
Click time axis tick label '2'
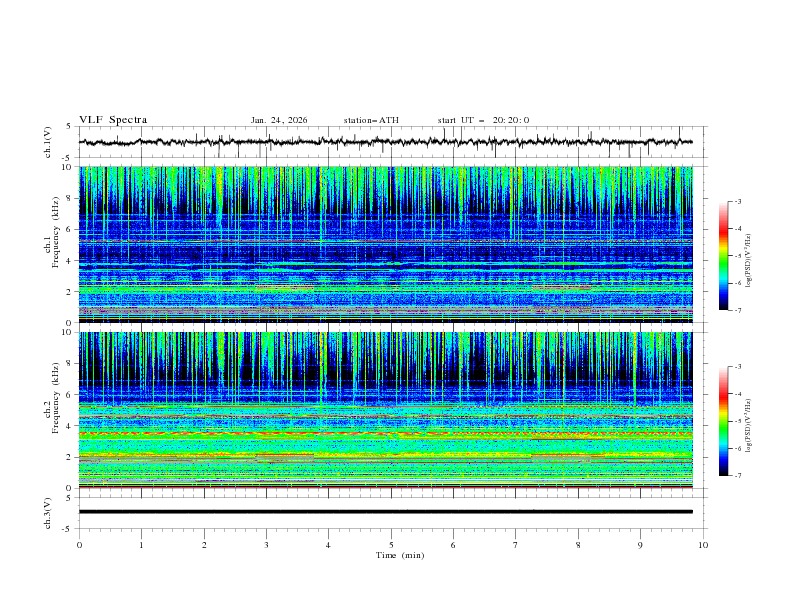[x=204, y=545]
